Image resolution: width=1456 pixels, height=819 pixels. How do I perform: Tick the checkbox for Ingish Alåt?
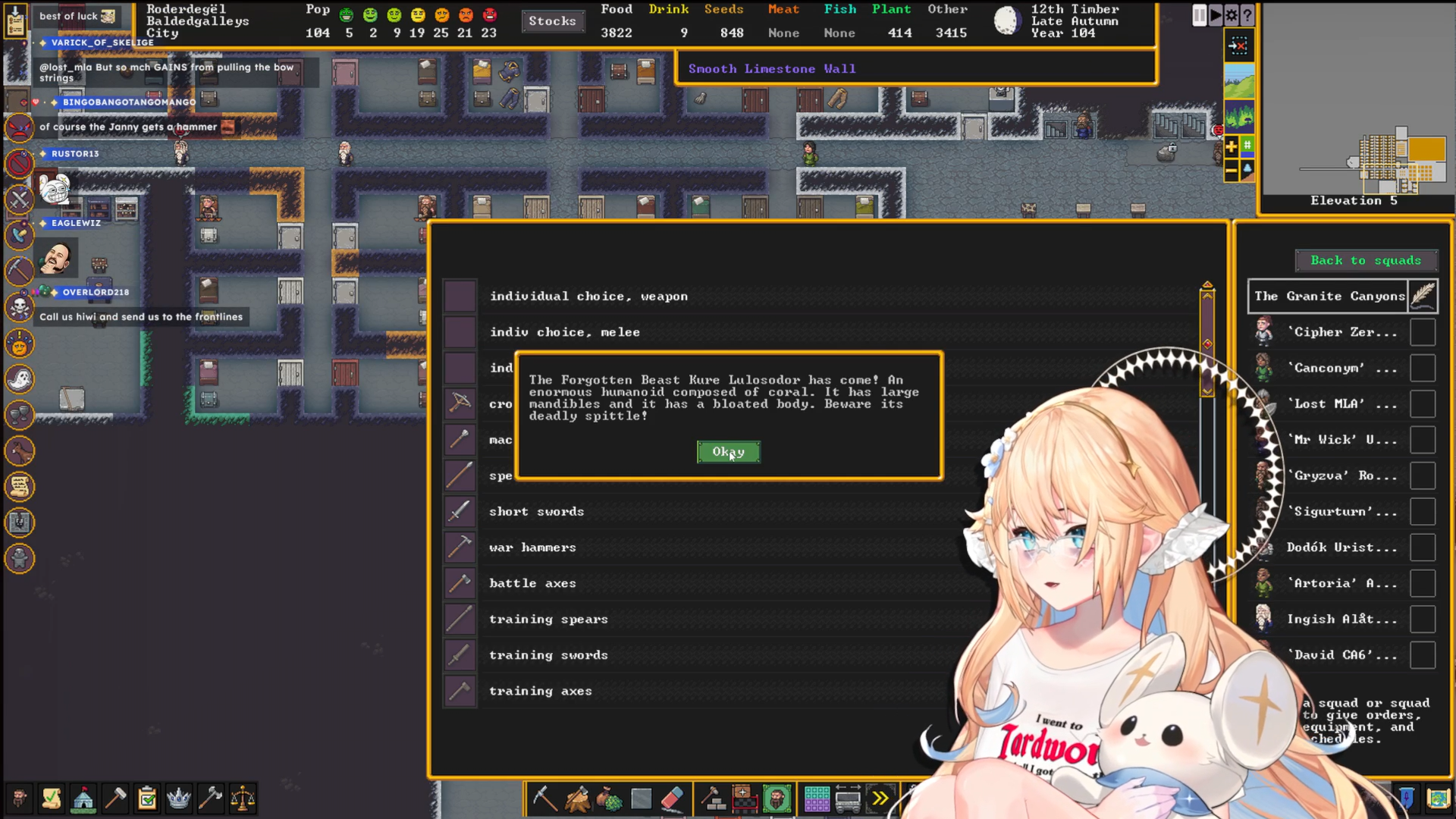[x=1423, y=620]
